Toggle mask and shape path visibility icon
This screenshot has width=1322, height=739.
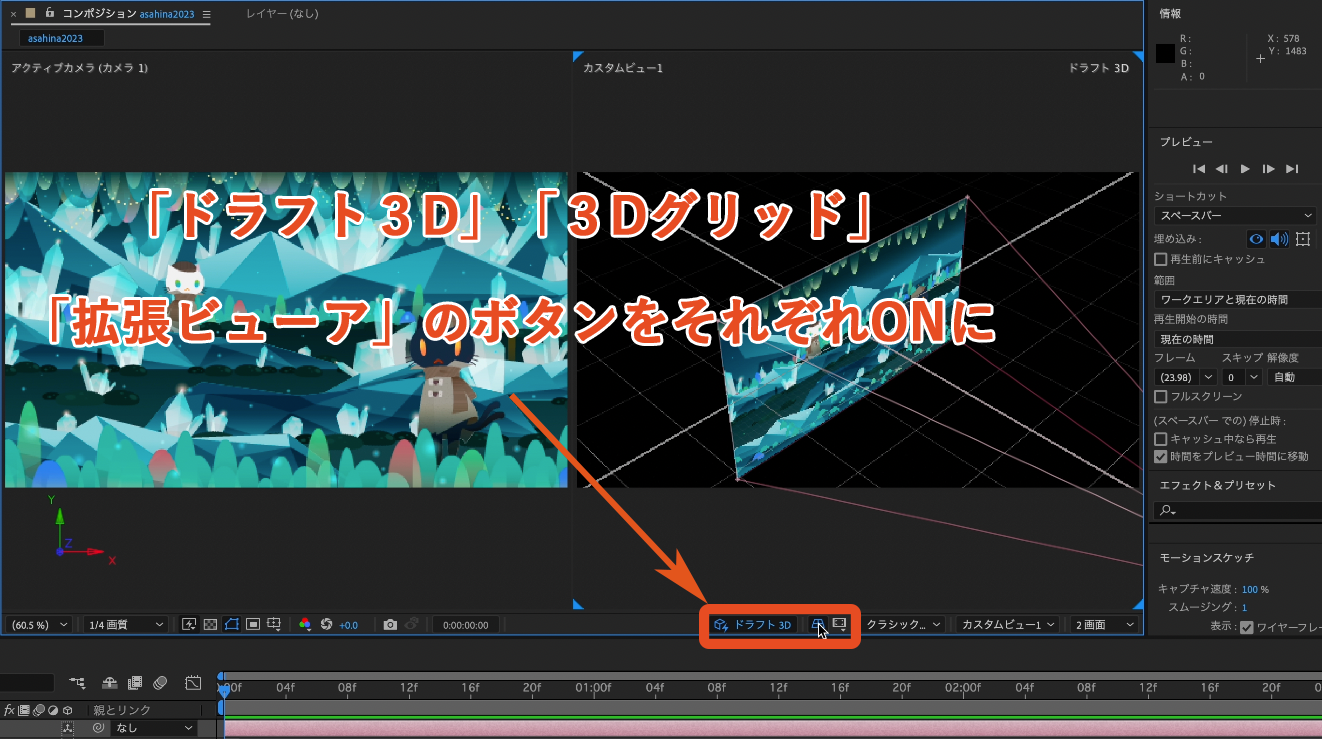point(232,625)
